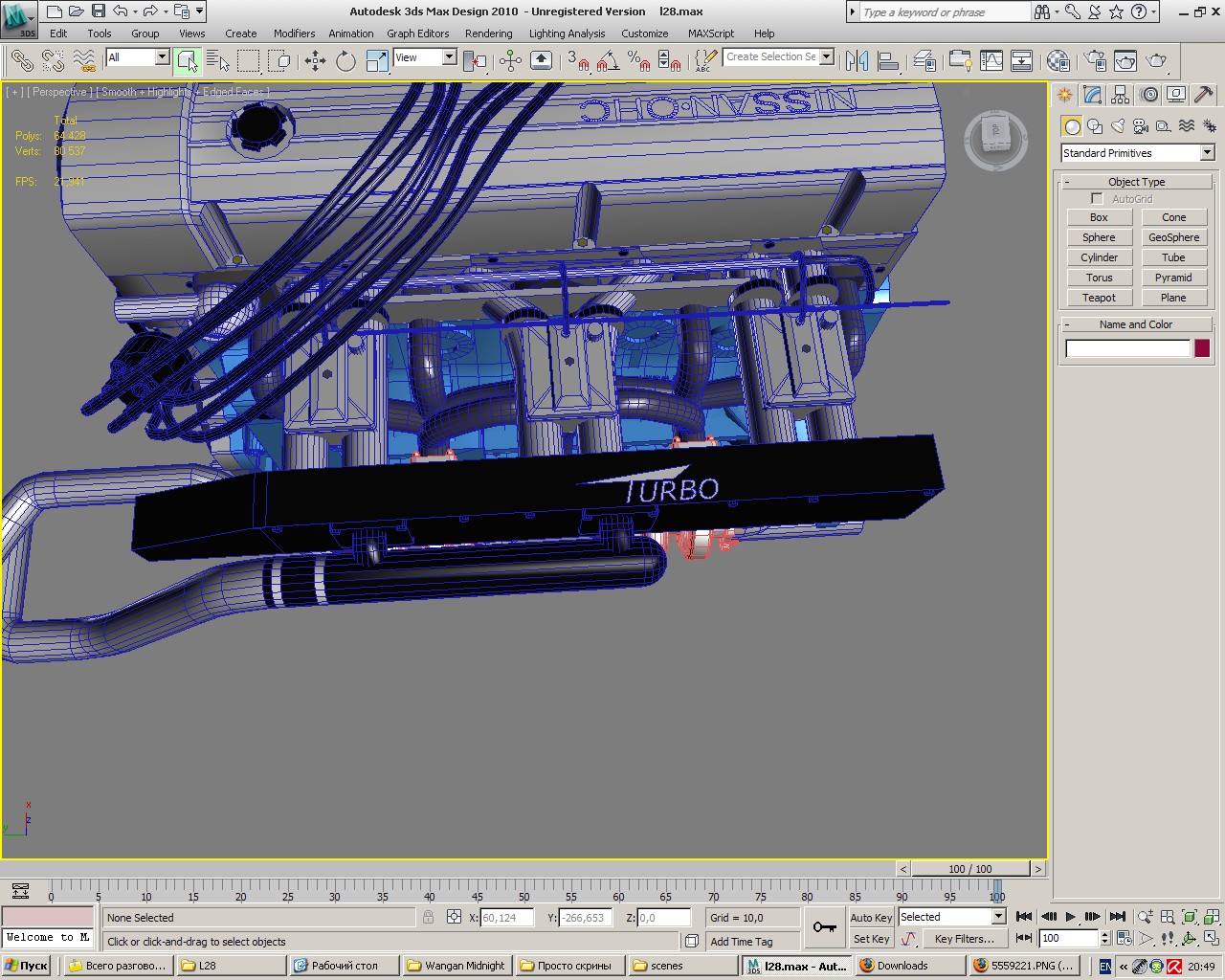Select the Select and Link tool
The image size is (1225, 980).
[21, 61]
